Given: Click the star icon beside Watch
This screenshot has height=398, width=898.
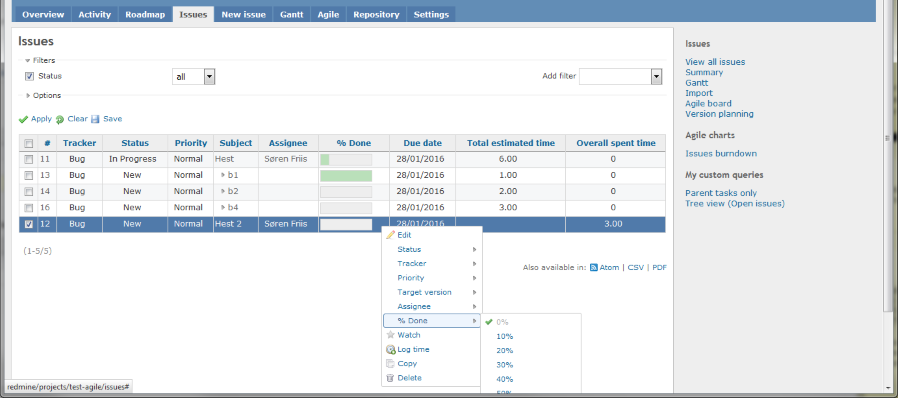Looking at the screenshot, I should 391,335.
